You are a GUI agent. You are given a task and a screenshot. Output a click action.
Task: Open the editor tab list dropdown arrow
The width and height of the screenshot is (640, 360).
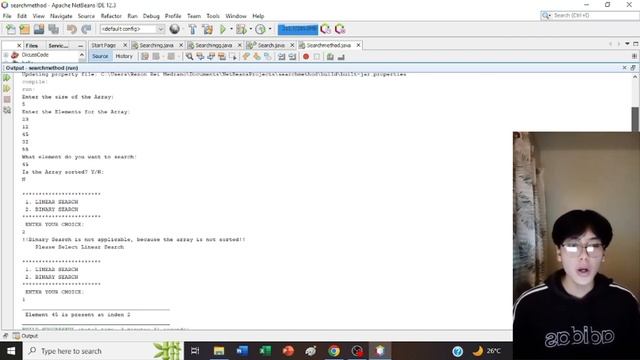coord(627,44)
